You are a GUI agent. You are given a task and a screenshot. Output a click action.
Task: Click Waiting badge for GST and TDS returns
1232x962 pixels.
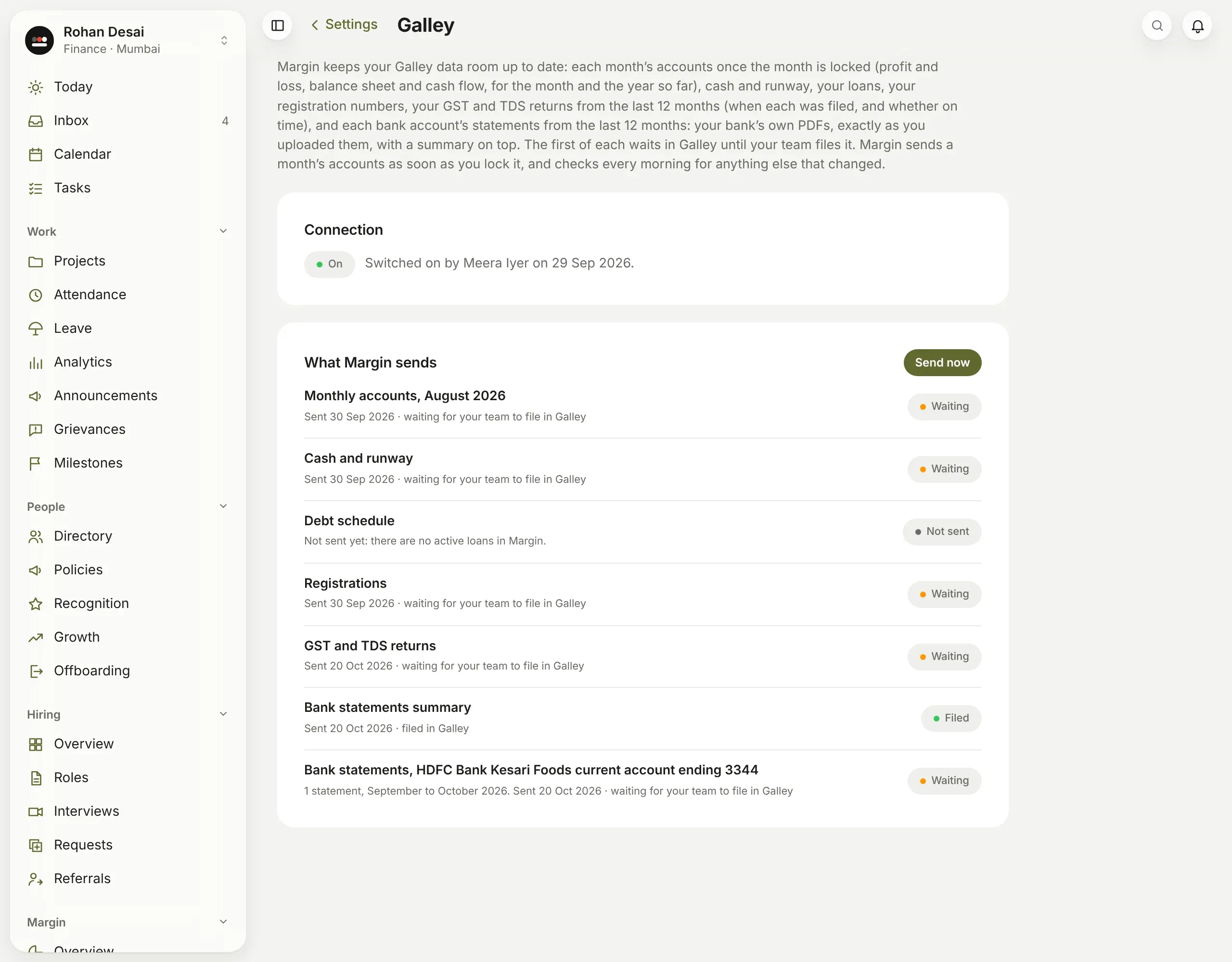(944, 657)
